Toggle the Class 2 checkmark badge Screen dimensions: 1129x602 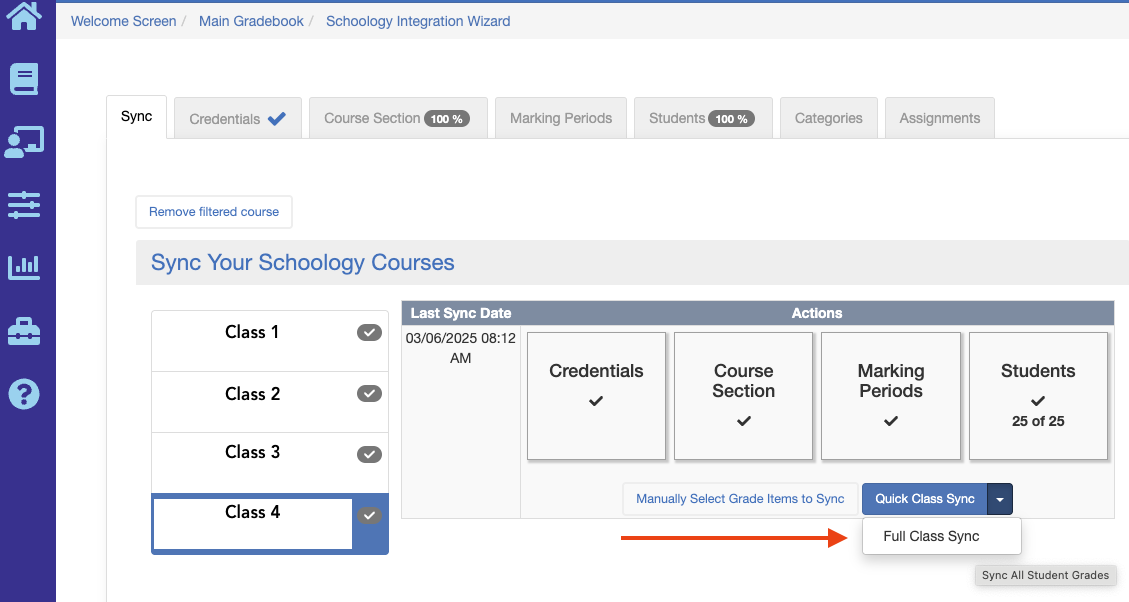(x=370, y=394)
